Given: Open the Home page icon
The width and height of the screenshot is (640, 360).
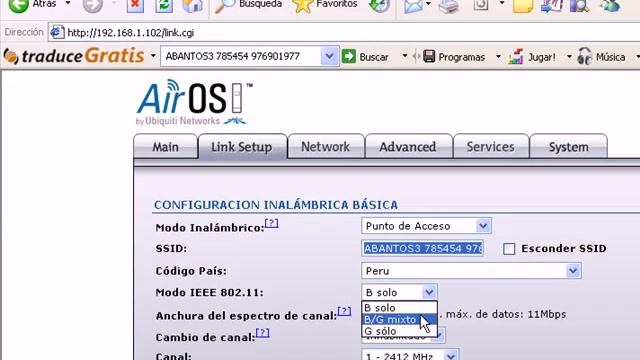Looking at the screenshot, I should 193,5.
